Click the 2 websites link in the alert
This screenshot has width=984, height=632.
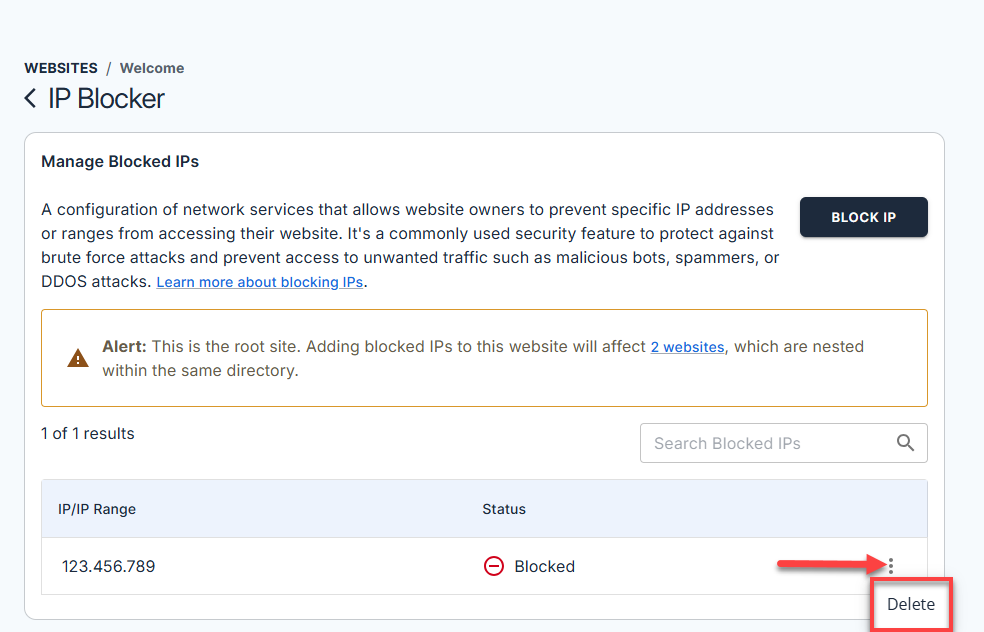click(687, 347)
